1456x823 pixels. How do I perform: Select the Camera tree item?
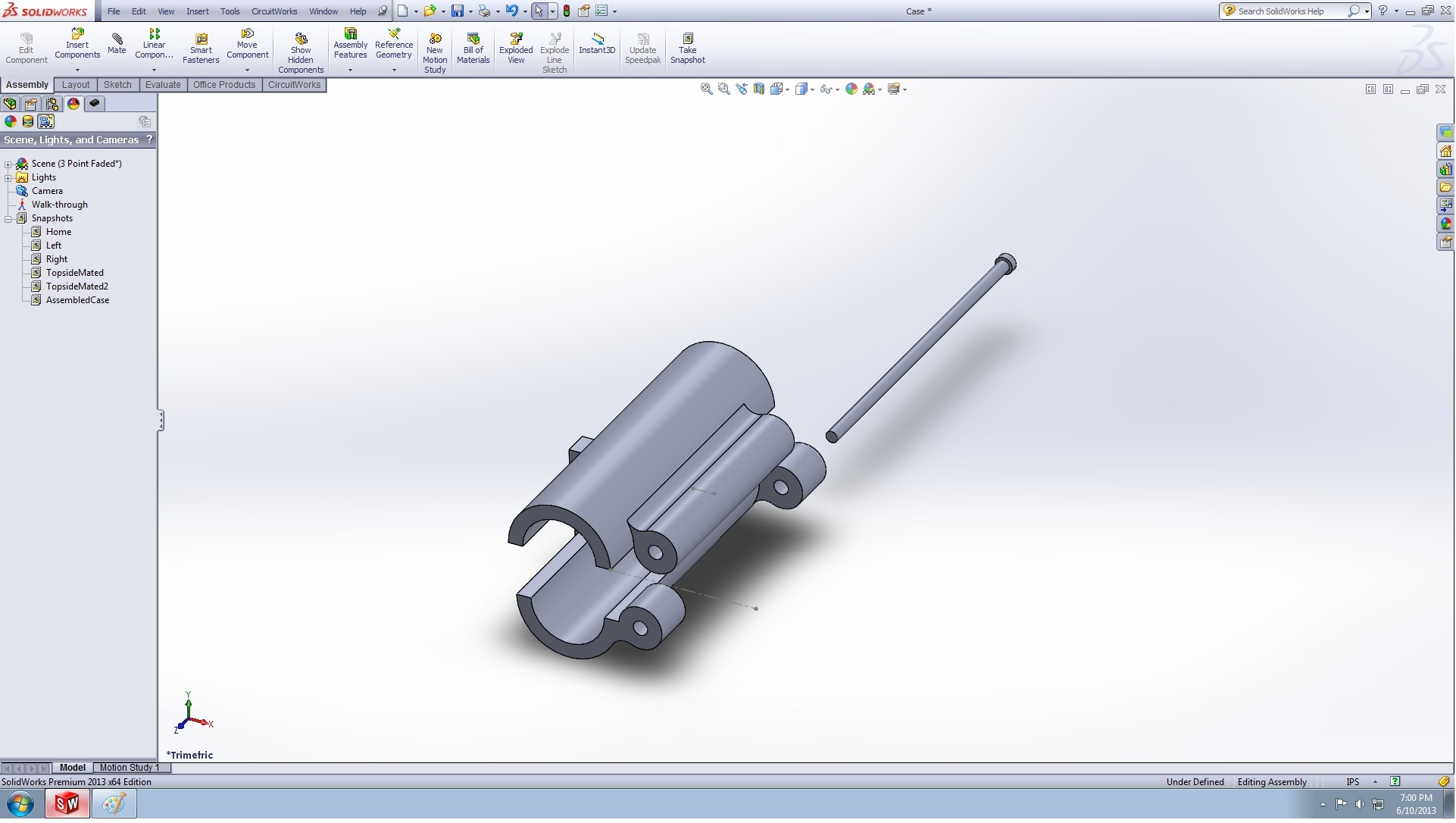pyautogui.click(x=47, y=192)
